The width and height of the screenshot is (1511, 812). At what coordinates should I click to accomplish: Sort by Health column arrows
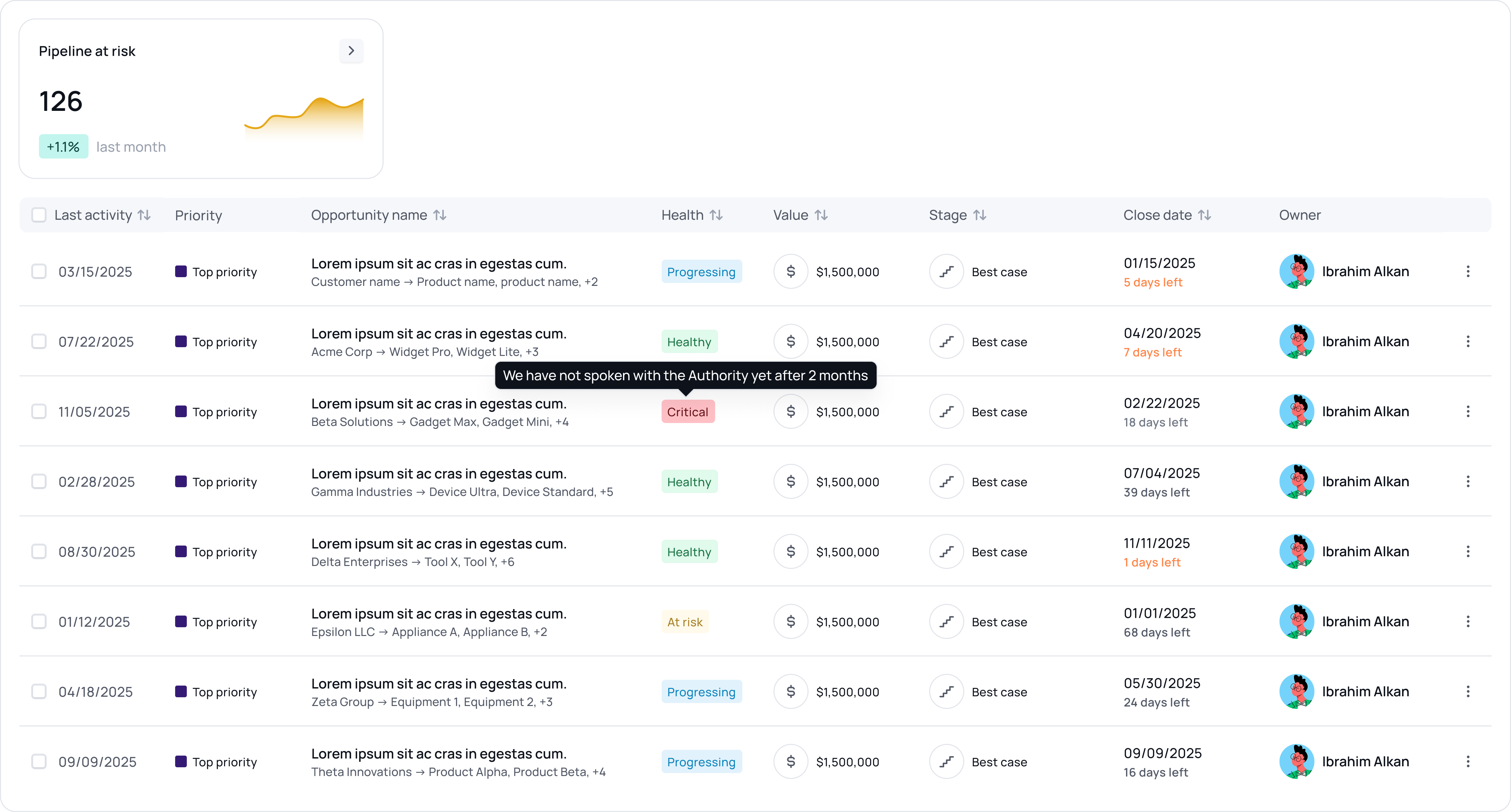coord(716,215)
